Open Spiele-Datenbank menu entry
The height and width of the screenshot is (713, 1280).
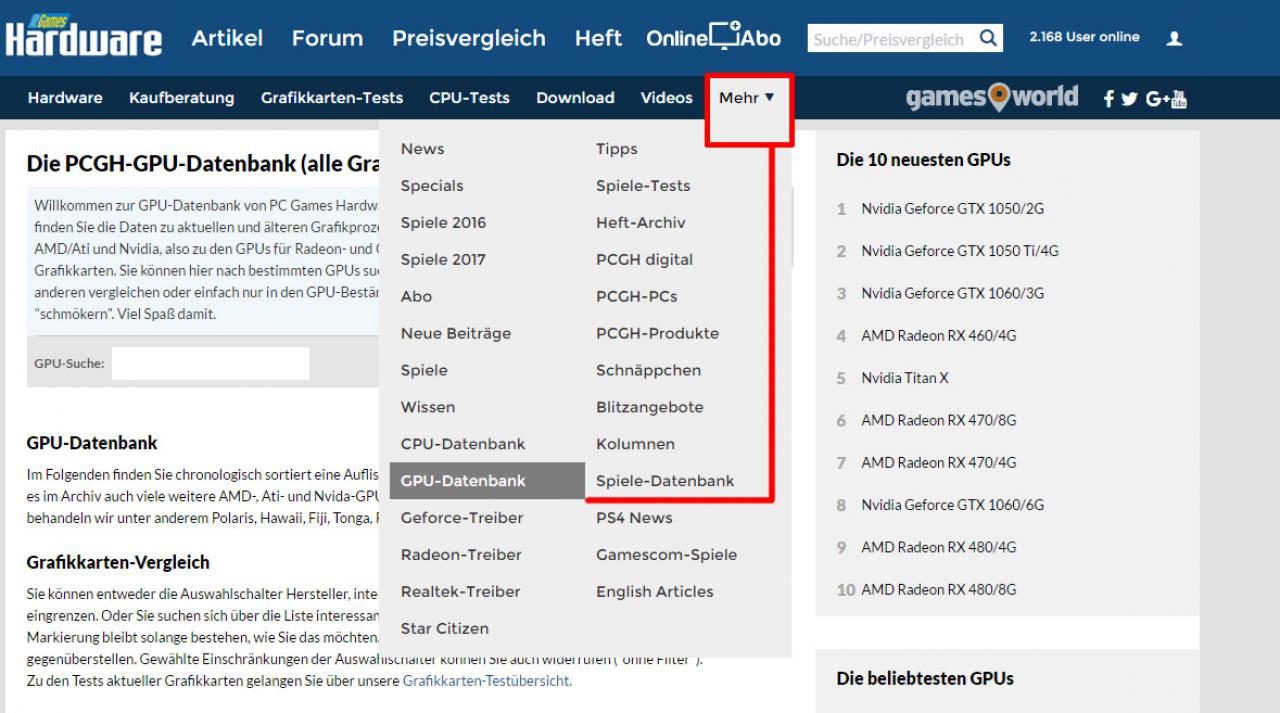coord(665,481)
